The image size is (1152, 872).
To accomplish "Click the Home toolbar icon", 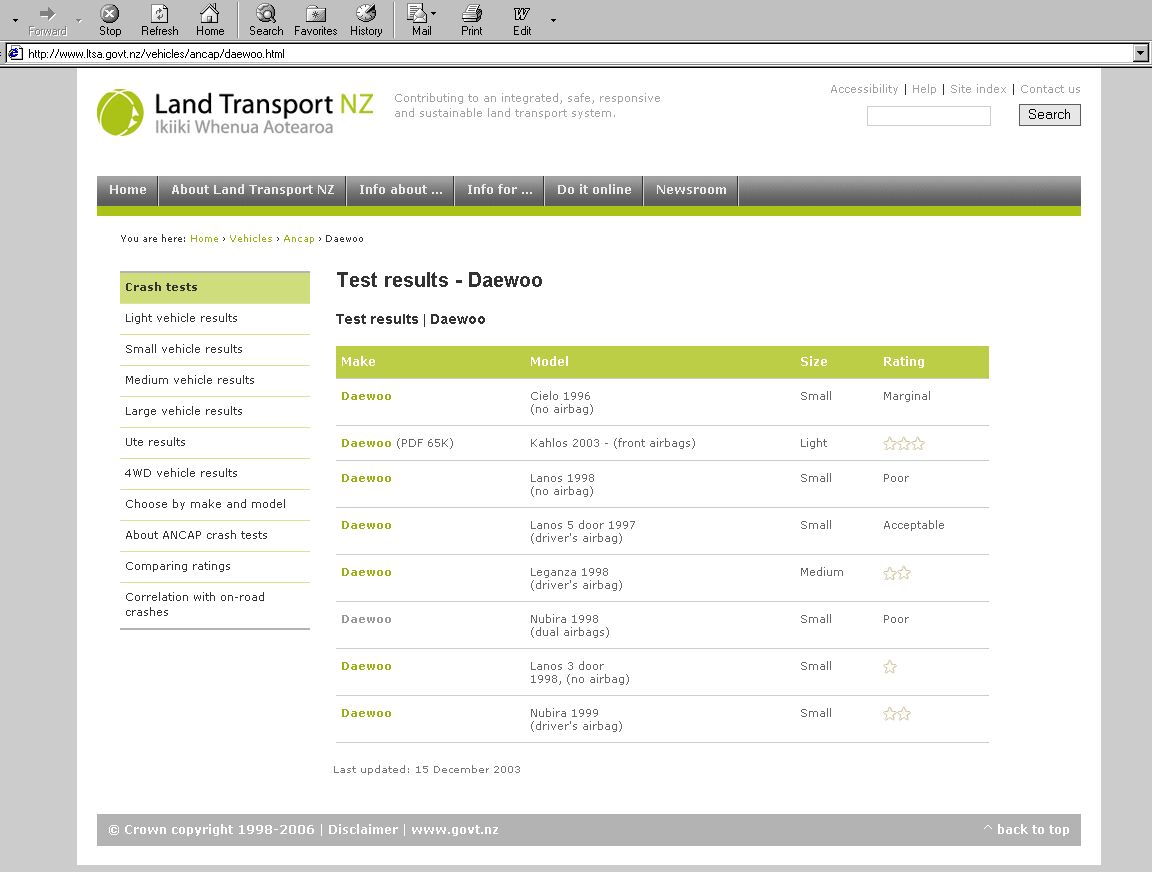I will tap(210, 20).
